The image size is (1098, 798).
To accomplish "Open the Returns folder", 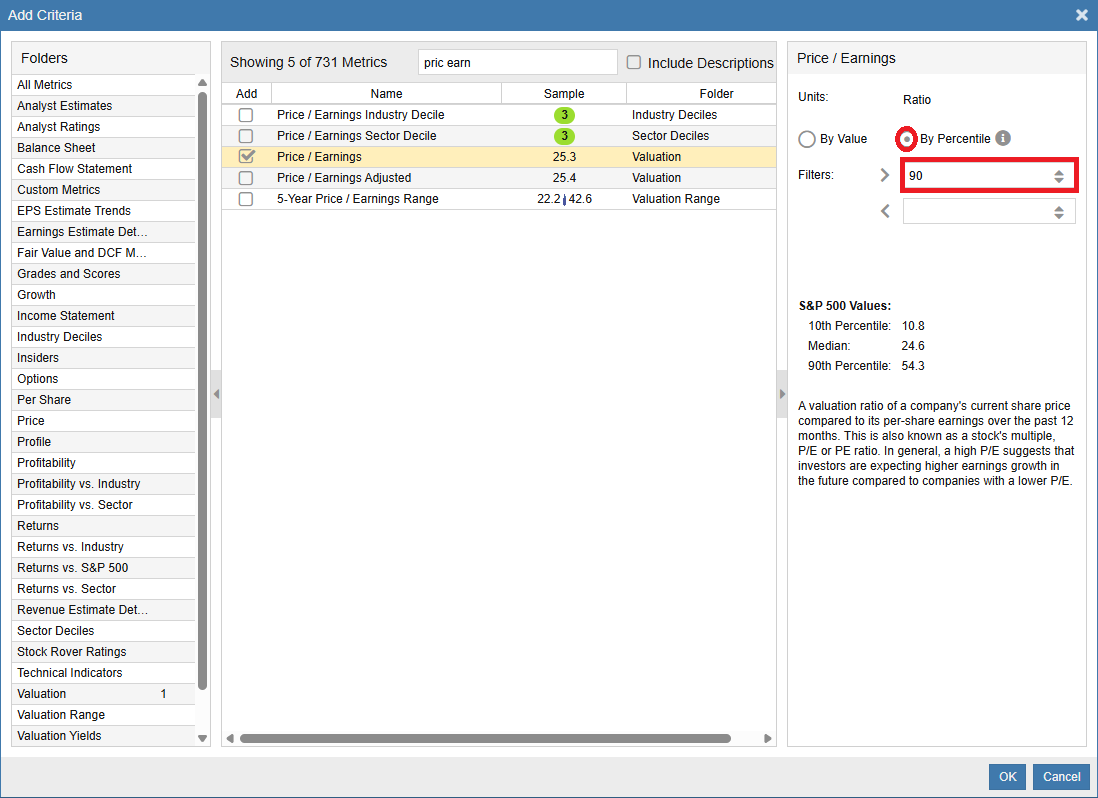I will point(103,526).
